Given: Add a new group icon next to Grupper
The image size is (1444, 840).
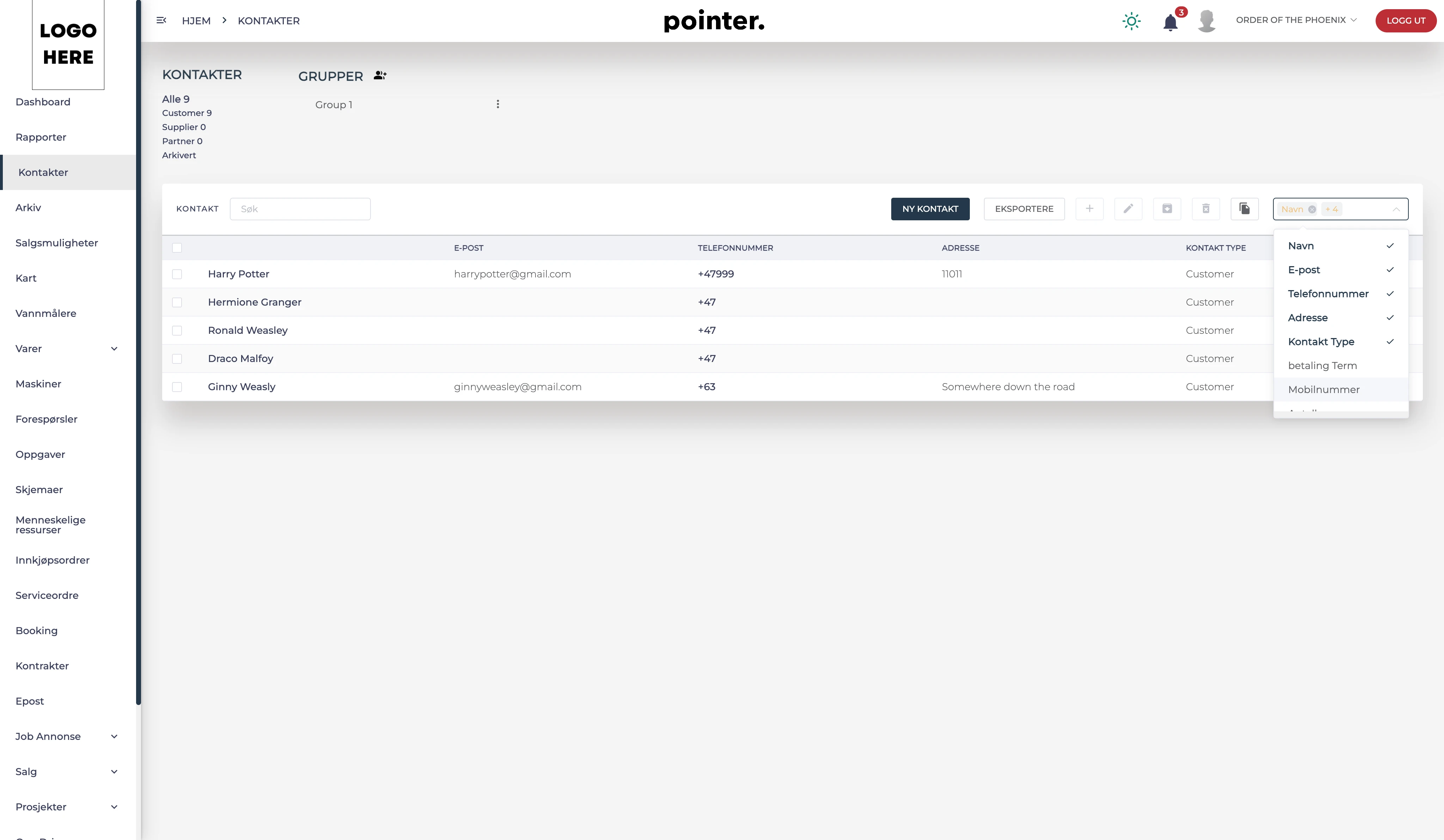Looking at the screenshot, I should click(380, 76).
